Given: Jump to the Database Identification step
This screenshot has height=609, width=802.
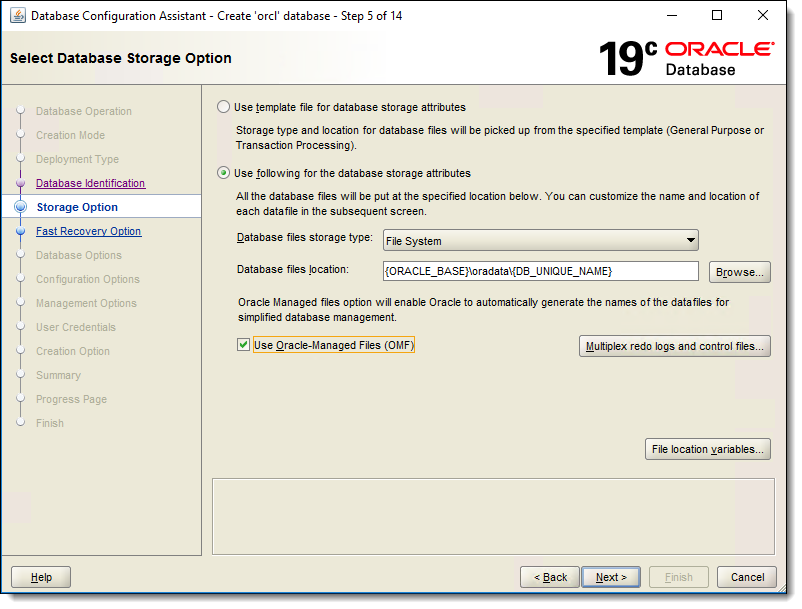Looking at the screenshot, I should [91, 183].
